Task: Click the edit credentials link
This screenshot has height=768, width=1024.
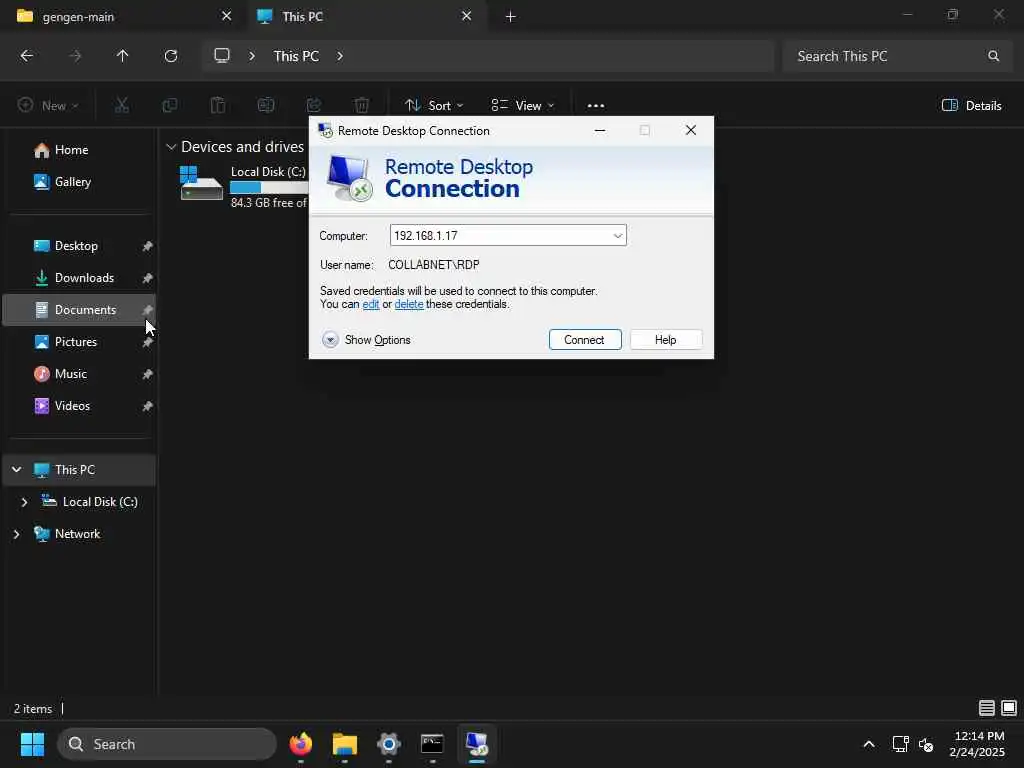Action: tap(370, 304)
